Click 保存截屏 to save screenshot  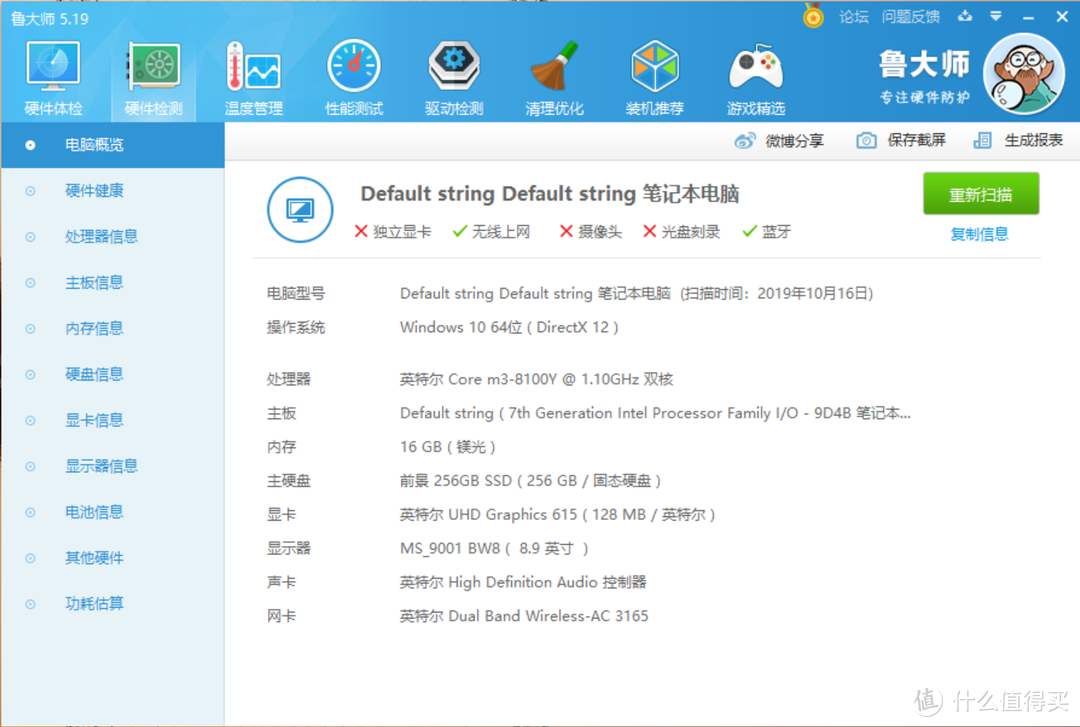click(901, 141)
